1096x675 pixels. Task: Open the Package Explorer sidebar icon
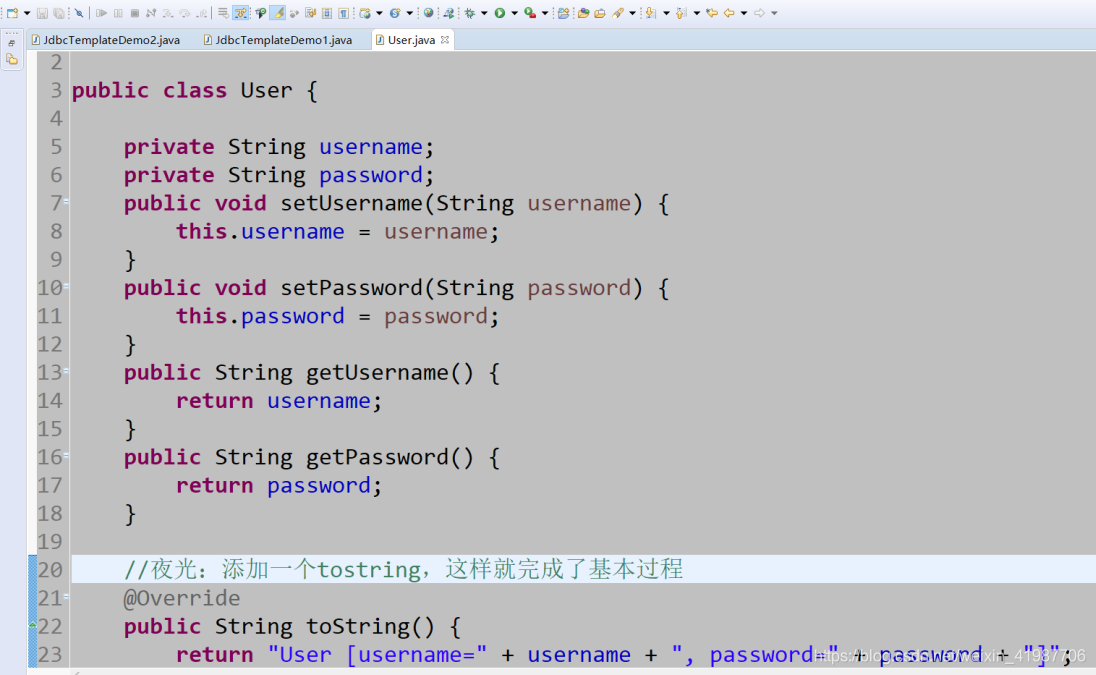(x=12, y=59)
